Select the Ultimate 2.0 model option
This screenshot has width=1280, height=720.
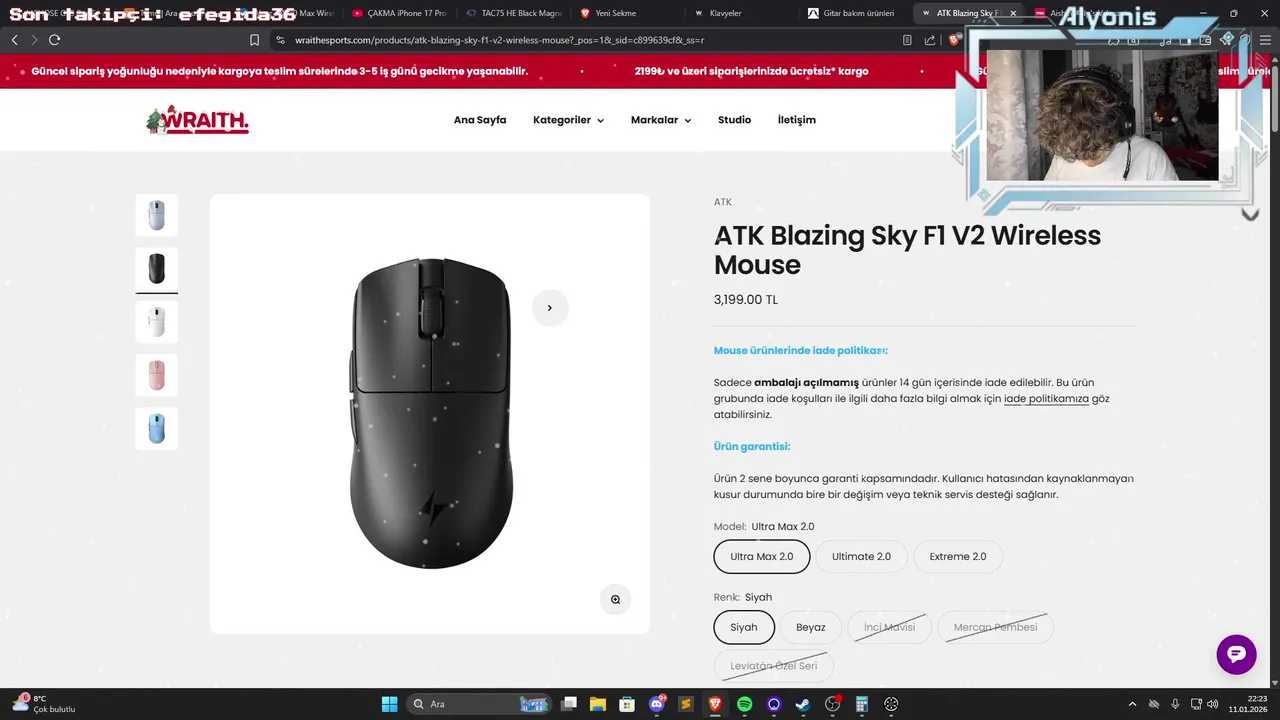pos(861,557)
